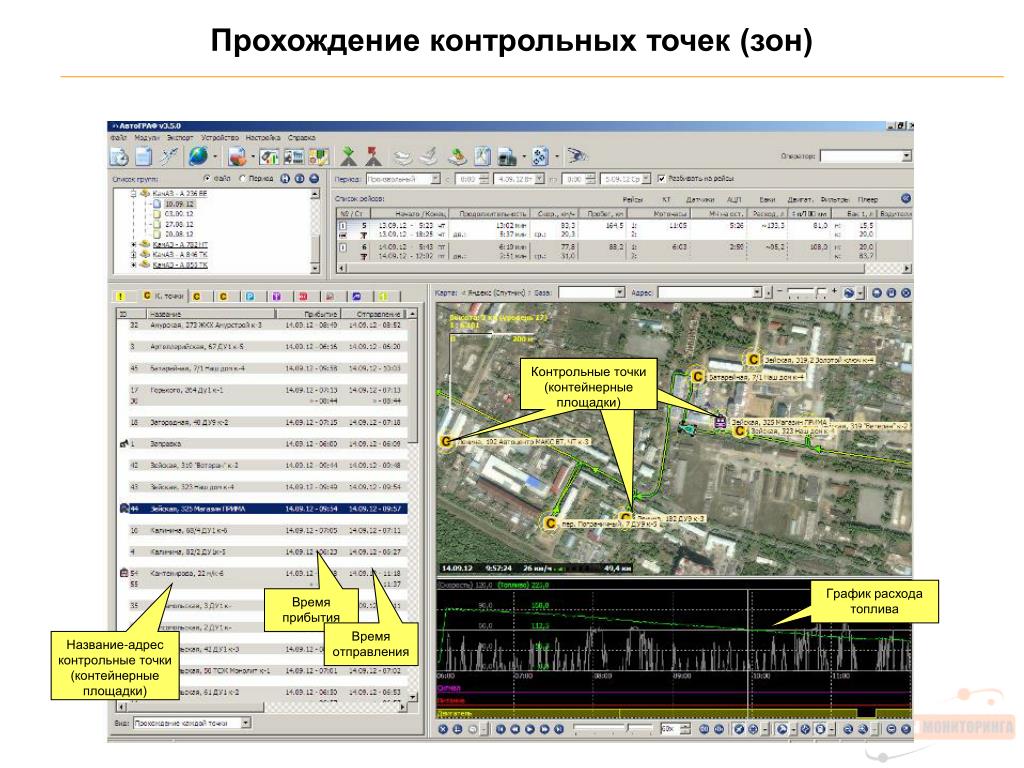Open the Справка menu
This screenshot has height=768, width=1024.
click(301, 138)
